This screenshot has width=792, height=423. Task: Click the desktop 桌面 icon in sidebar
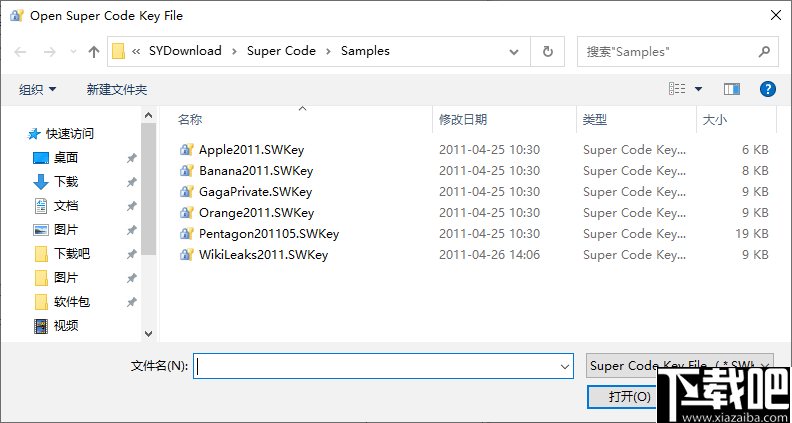click(x=40, y=158)
